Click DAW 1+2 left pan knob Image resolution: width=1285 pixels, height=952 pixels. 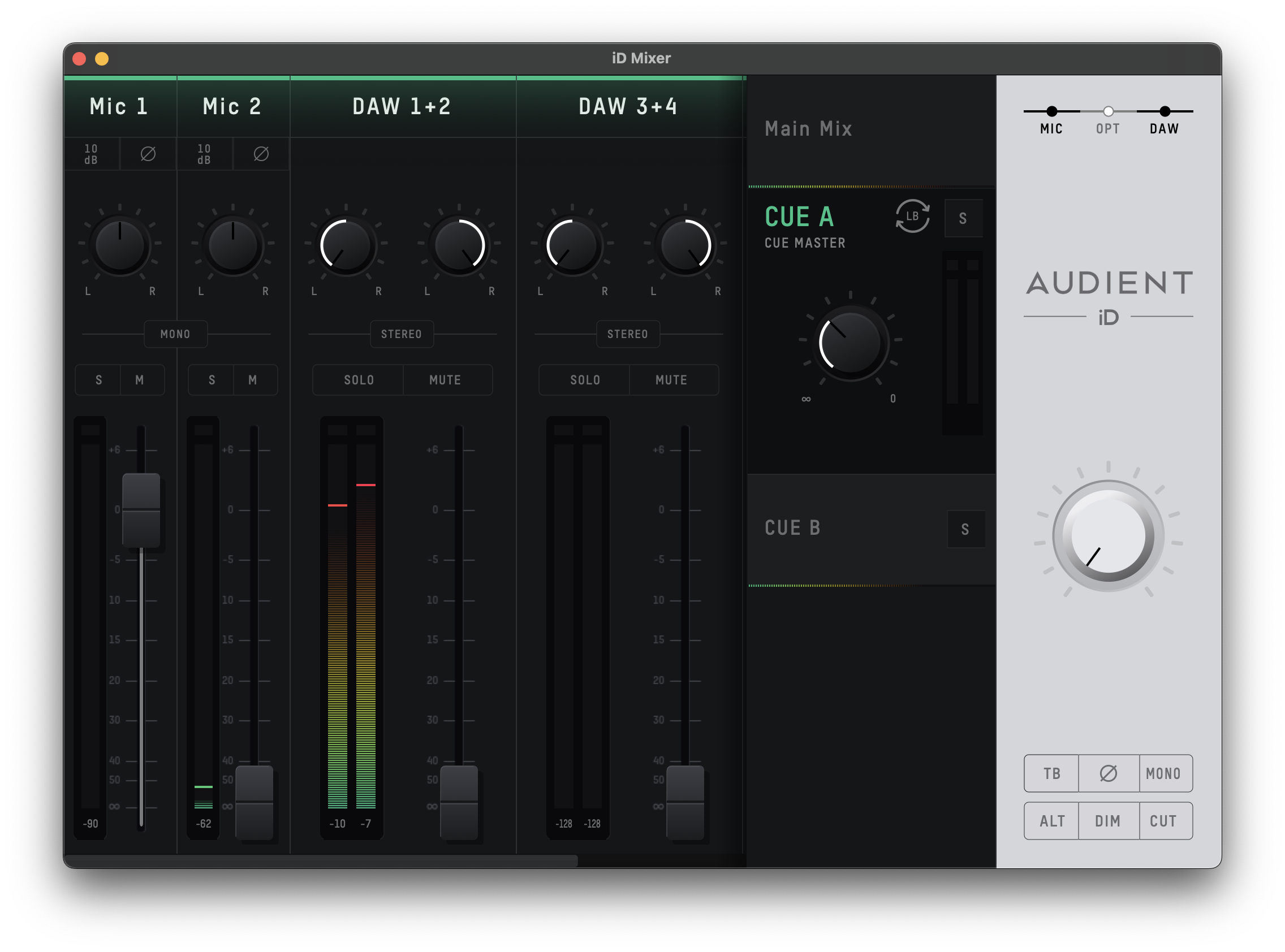click(x=346, y=245)
